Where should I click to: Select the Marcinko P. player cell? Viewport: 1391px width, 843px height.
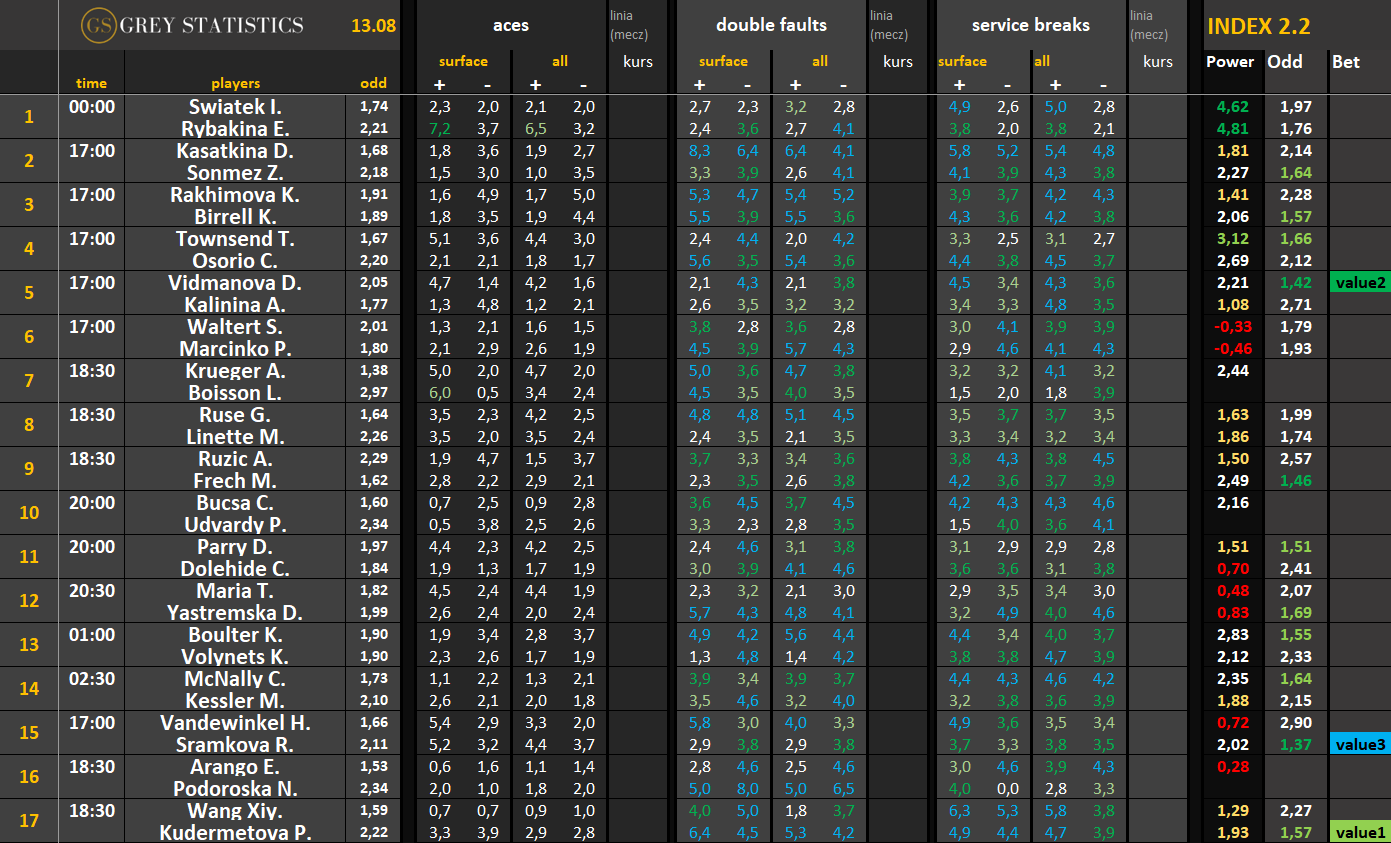(x=235, y=348)
